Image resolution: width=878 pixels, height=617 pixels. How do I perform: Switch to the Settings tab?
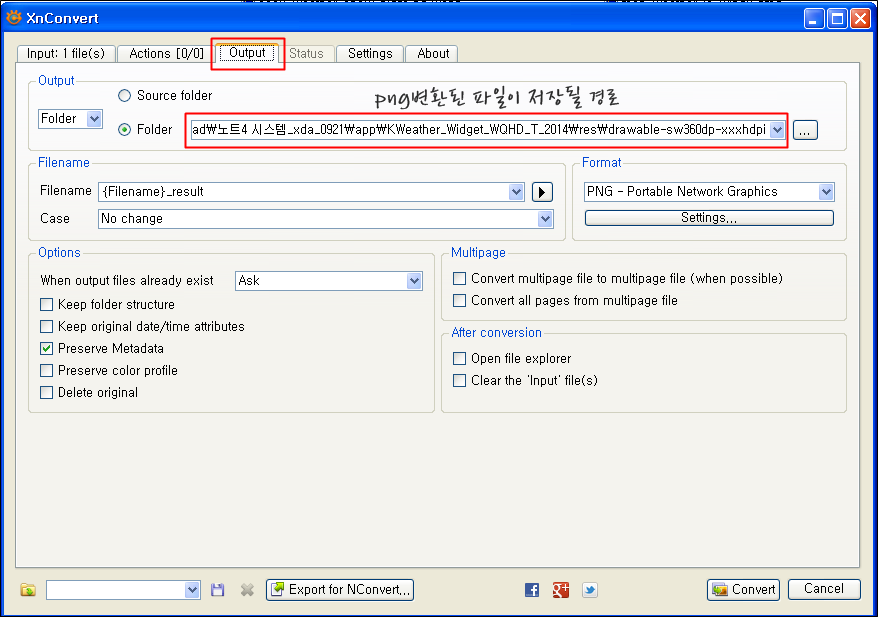tap(370, 54)
